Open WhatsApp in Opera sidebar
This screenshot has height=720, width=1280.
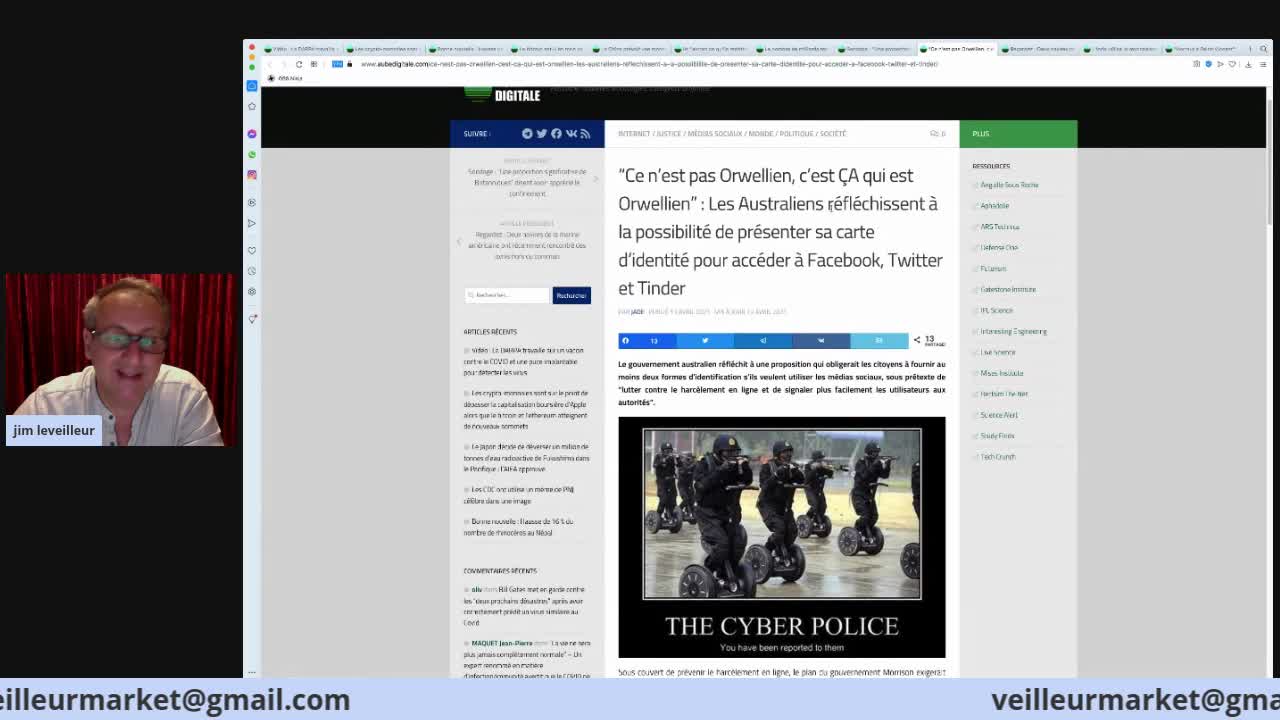point(252,154)
